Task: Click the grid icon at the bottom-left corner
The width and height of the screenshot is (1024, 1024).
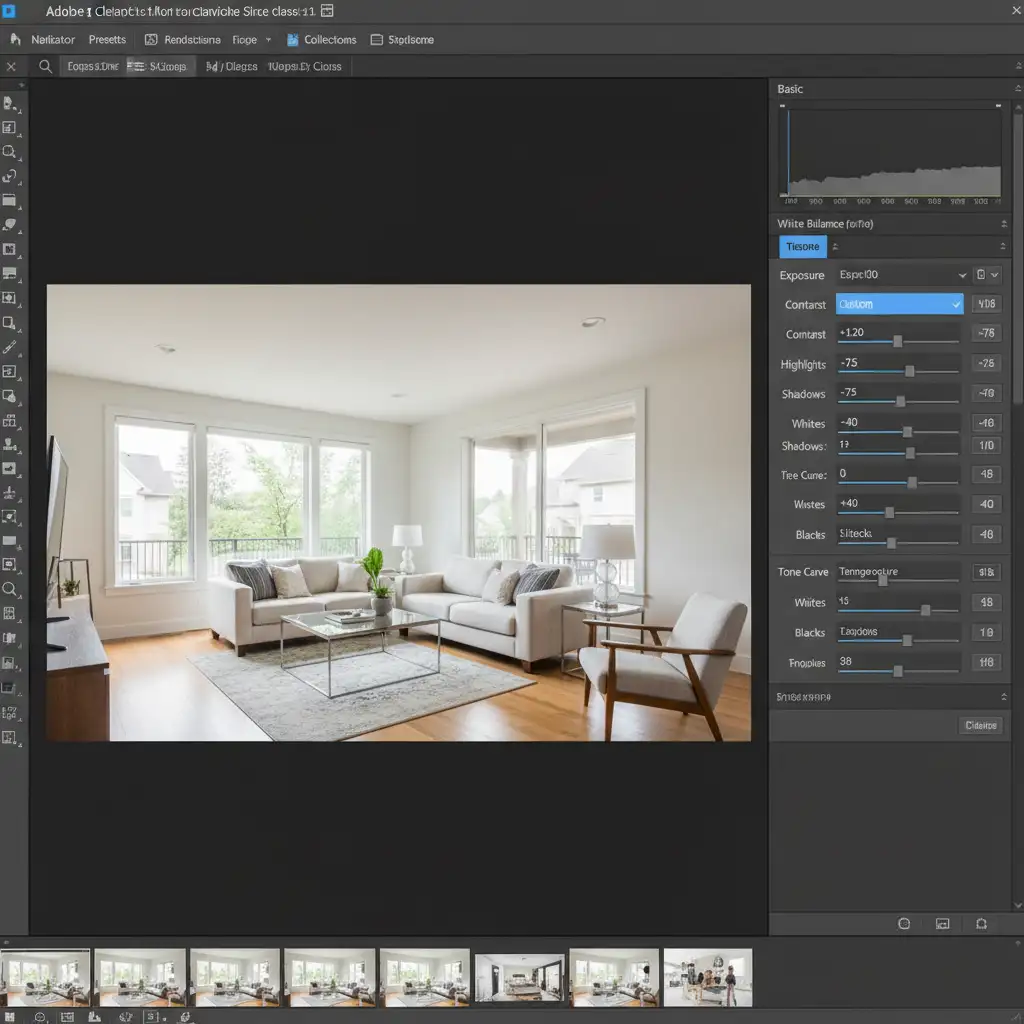Action: point(10,1017)
